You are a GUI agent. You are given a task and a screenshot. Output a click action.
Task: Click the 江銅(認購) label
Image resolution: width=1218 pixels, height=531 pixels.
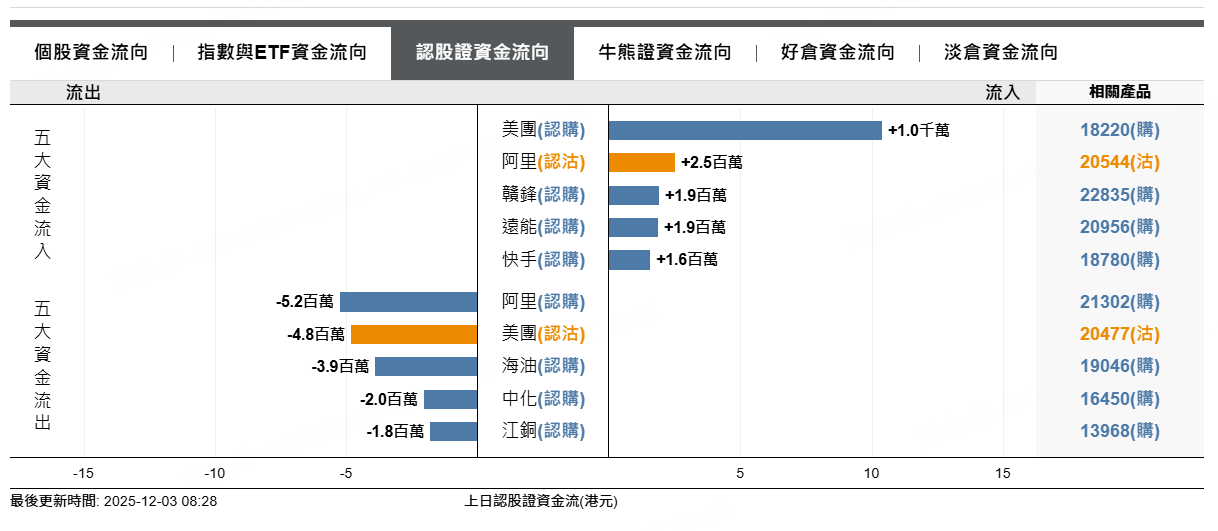pyautogui.click(x=543, y=431)
